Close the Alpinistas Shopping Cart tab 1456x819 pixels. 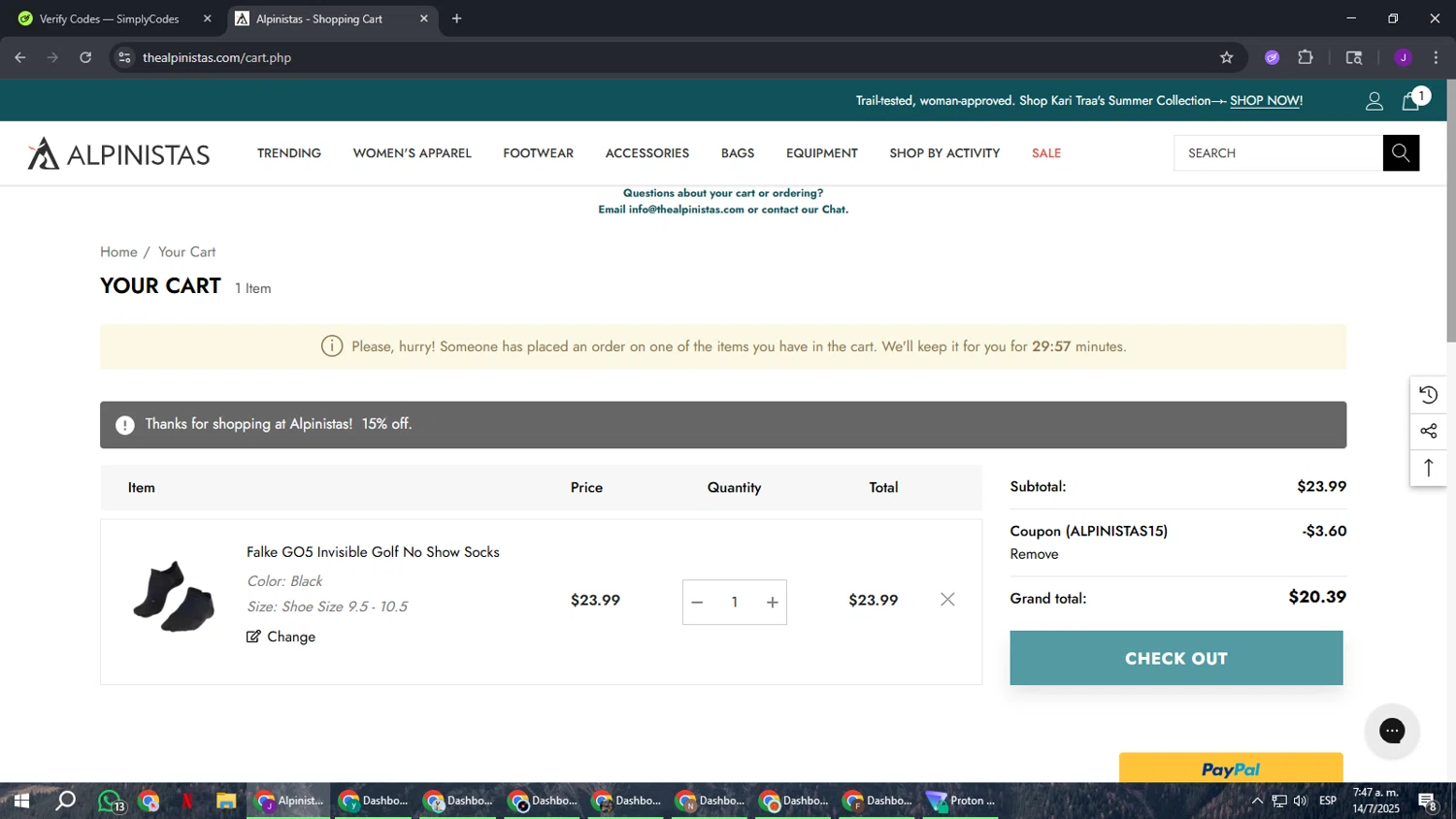424,18
